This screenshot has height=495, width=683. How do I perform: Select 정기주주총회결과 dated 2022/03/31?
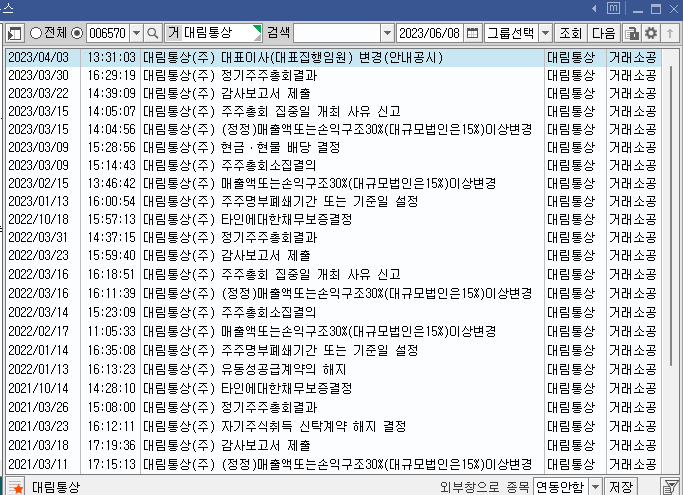pyautogui.click(x=230, y=237)
